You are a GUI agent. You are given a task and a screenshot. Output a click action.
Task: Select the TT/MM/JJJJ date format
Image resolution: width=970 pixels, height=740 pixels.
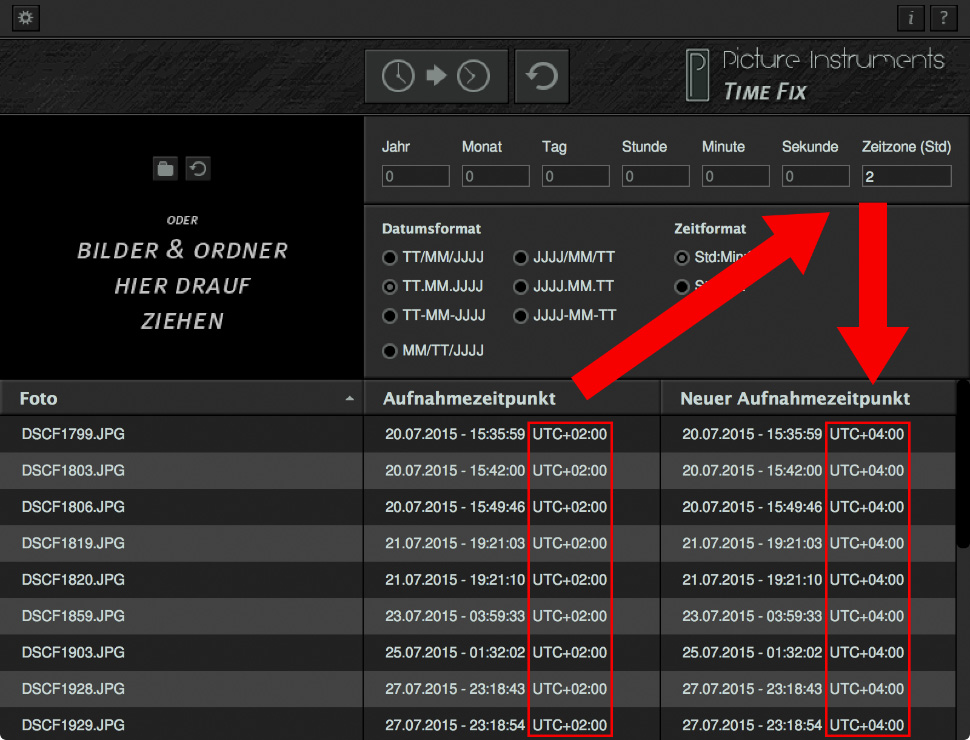[x=389, y=257]
